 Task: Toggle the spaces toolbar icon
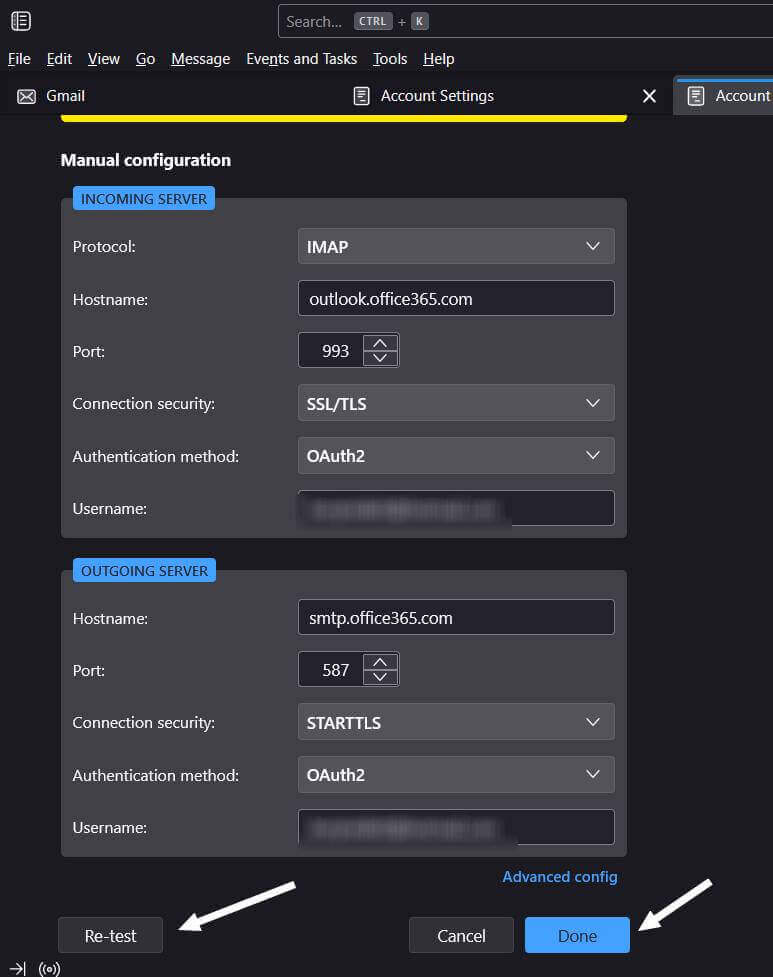(x=21, y=21)
